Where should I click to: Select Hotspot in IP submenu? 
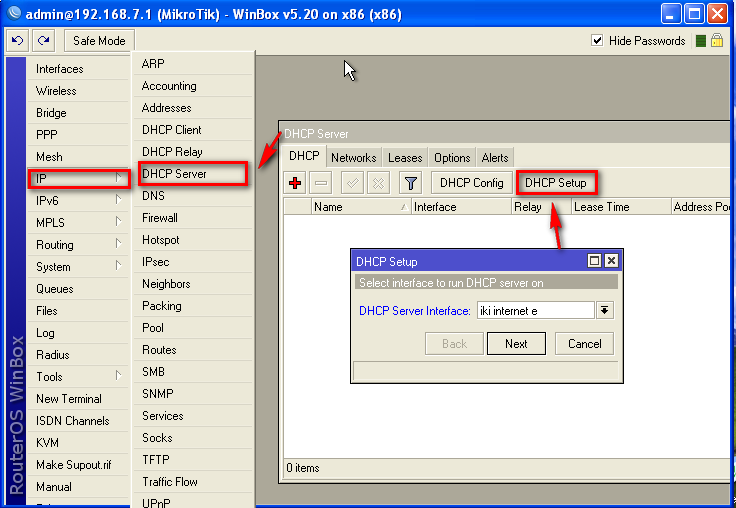click(193, 240)
